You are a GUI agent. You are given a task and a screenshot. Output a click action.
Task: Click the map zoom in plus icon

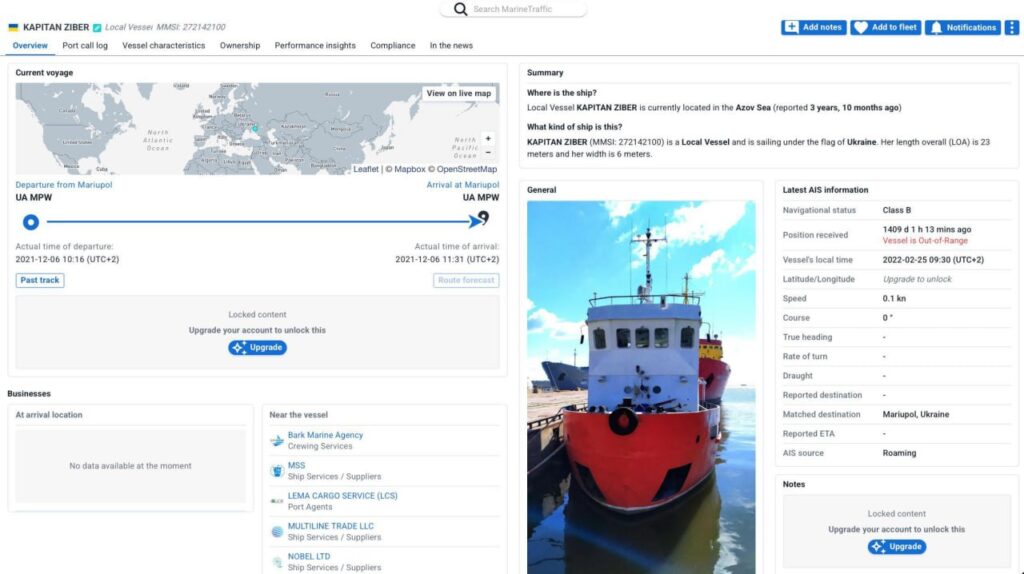coord(488,138)
